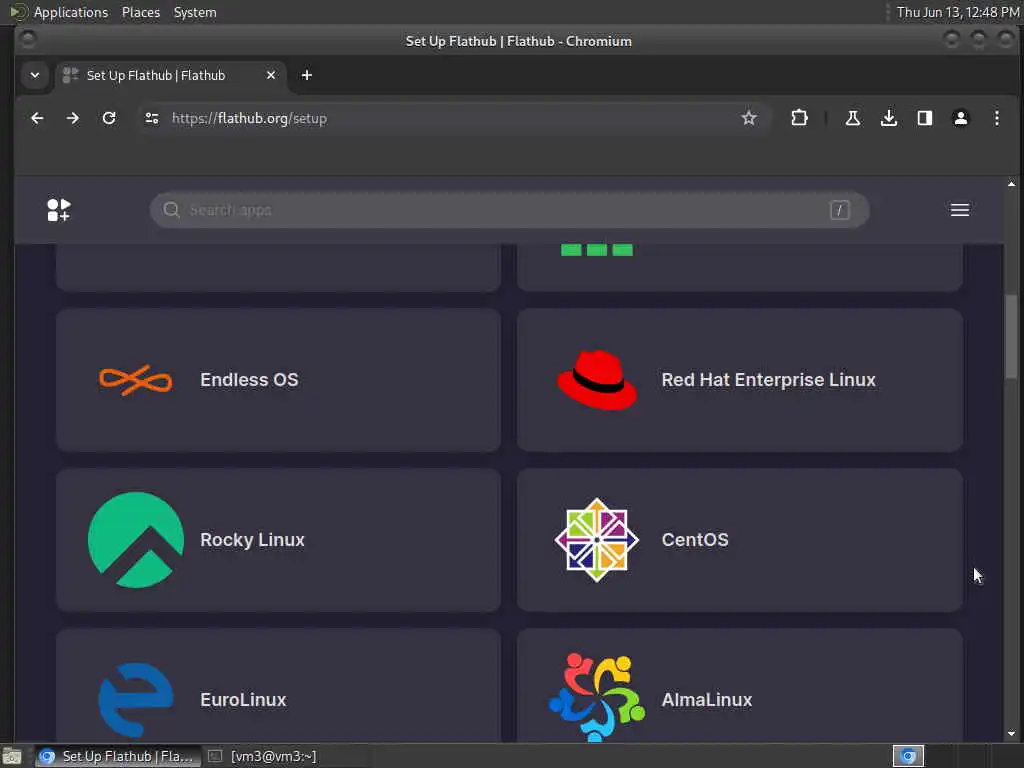
Task: Show the Downloads panel
Action: point(889,118)
